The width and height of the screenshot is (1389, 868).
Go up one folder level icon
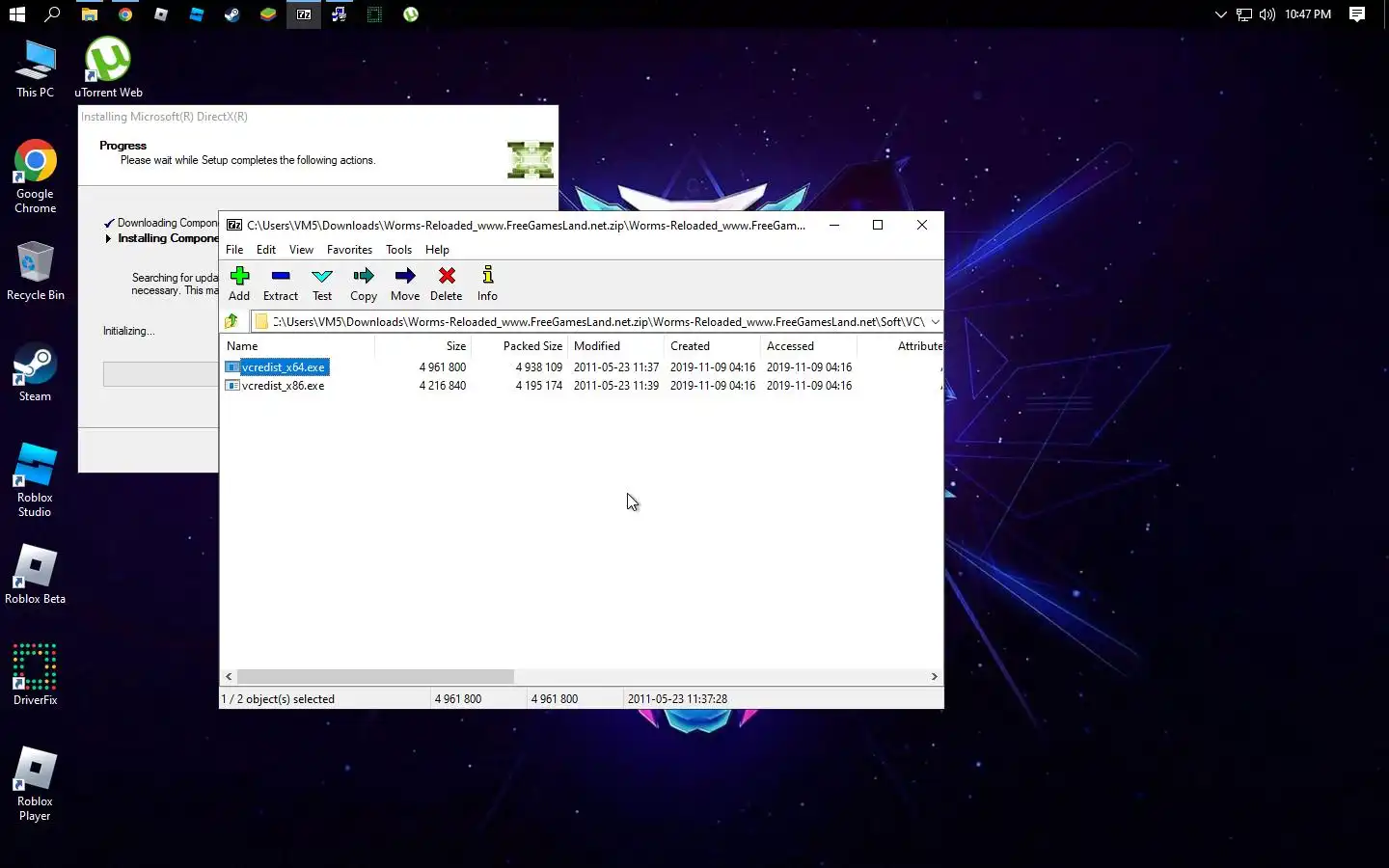pos(231,321)
